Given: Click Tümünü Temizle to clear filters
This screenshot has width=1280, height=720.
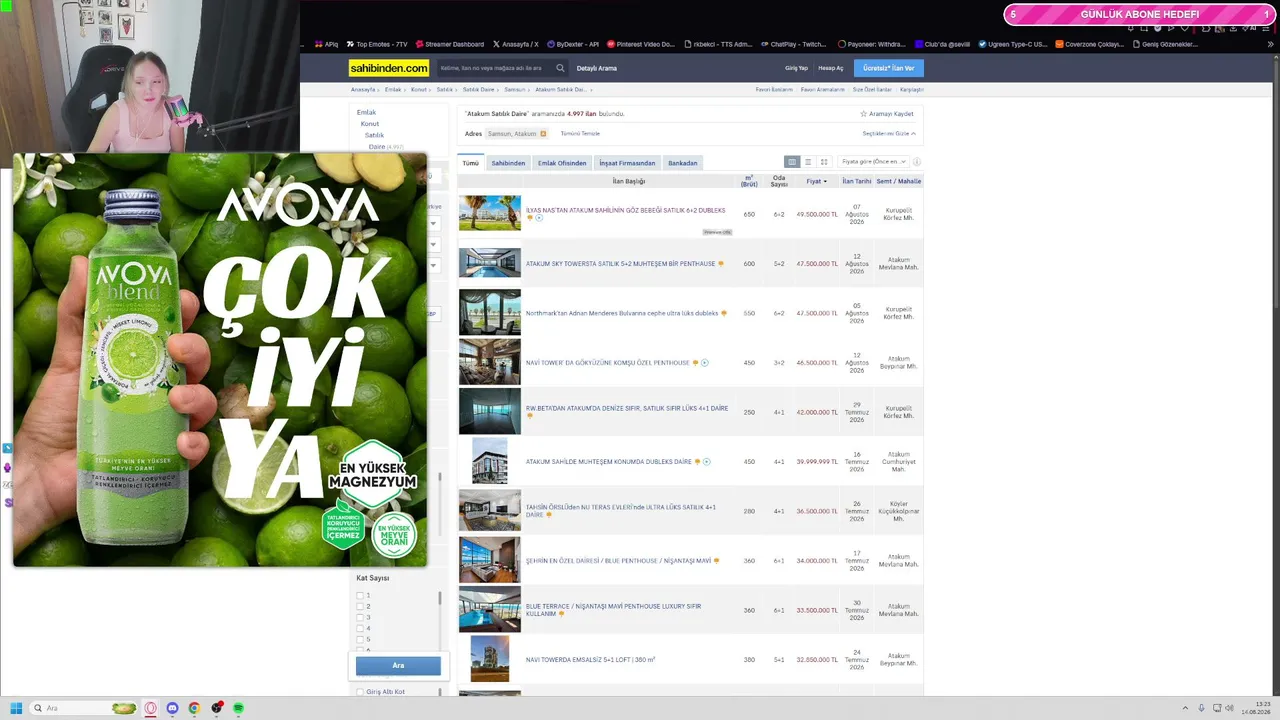Looking at the screenshot, I should [580, 133].
